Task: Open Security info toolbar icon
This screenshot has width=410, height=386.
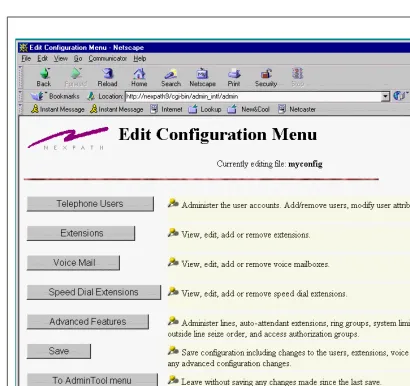Action: click(x=266, y=77)
